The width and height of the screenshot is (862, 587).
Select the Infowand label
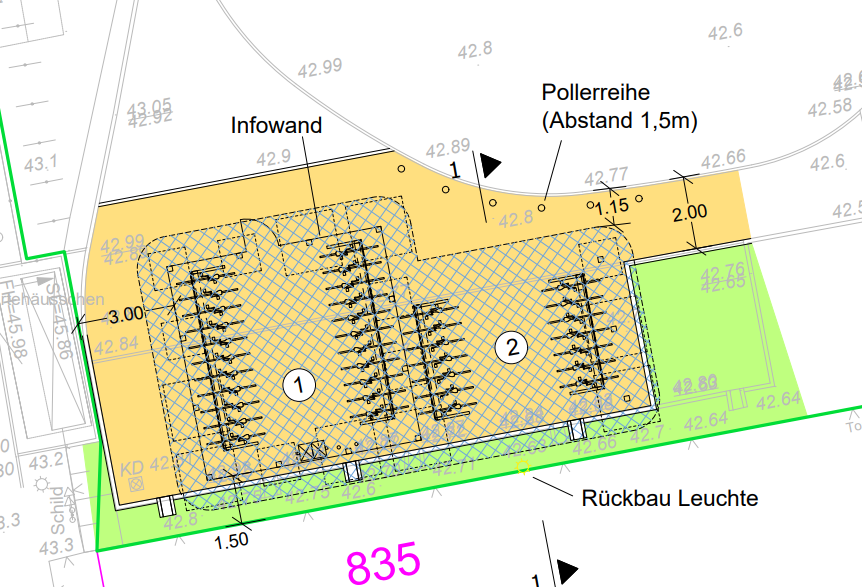point(276,126)
